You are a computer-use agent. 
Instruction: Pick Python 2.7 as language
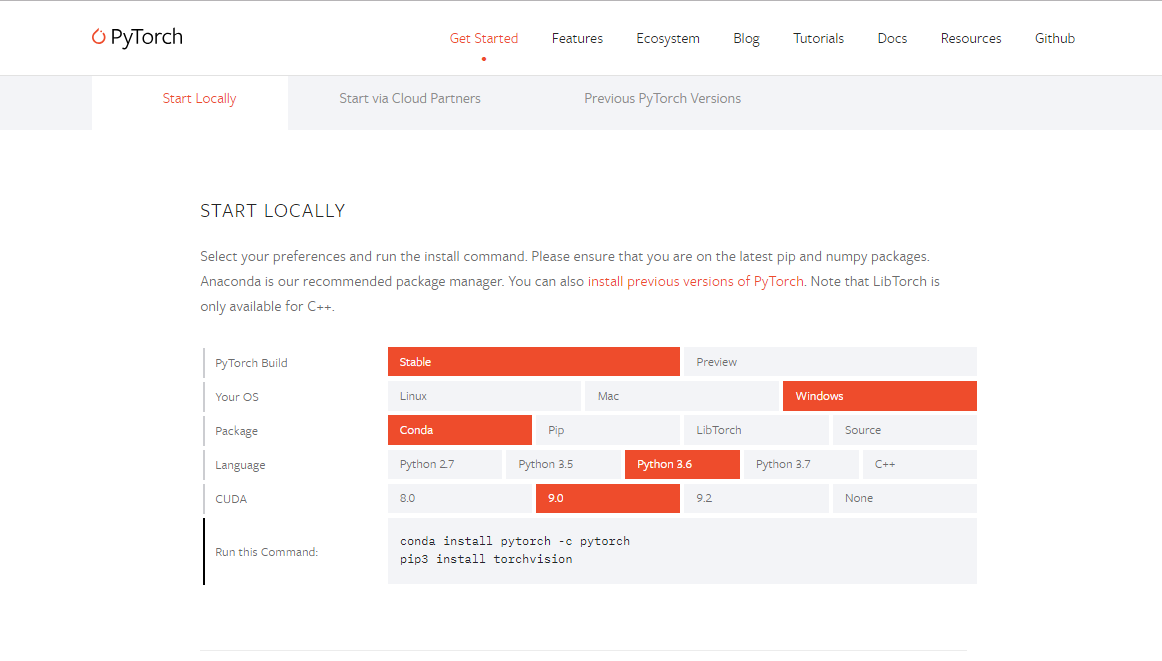[x=445, y=464]
